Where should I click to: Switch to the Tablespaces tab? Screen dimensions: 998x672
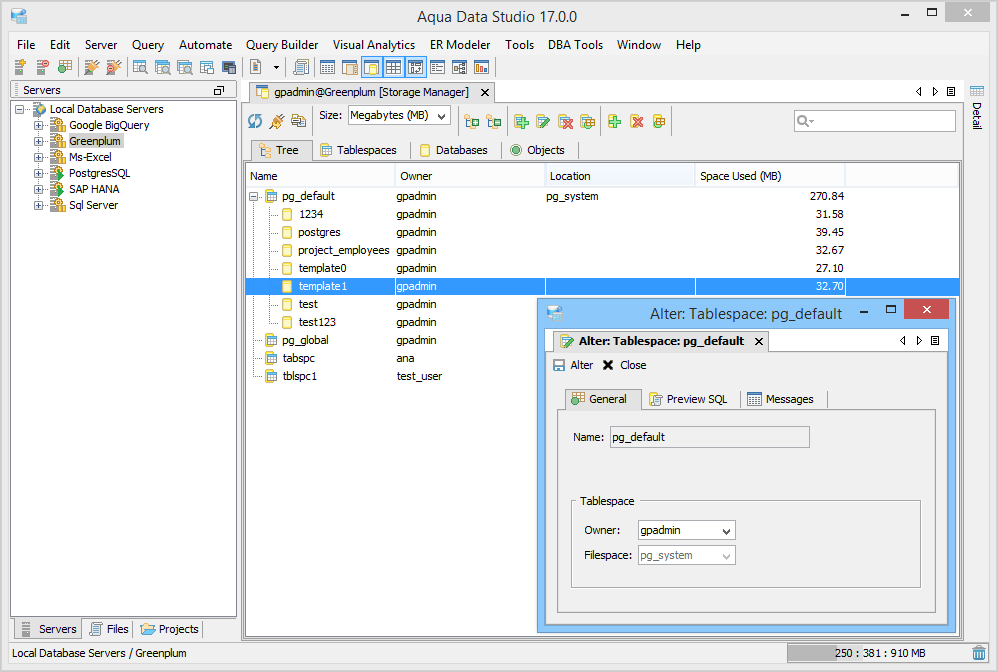(358, 150)
